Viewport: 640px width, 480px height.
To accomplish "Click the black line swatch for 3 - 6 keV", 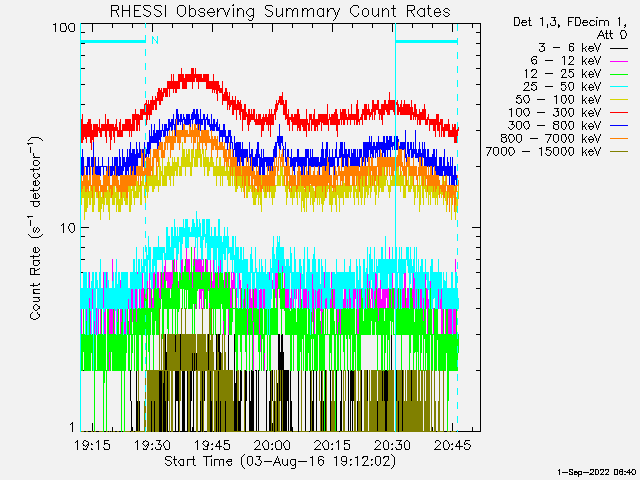I will [x=619, y=48].
